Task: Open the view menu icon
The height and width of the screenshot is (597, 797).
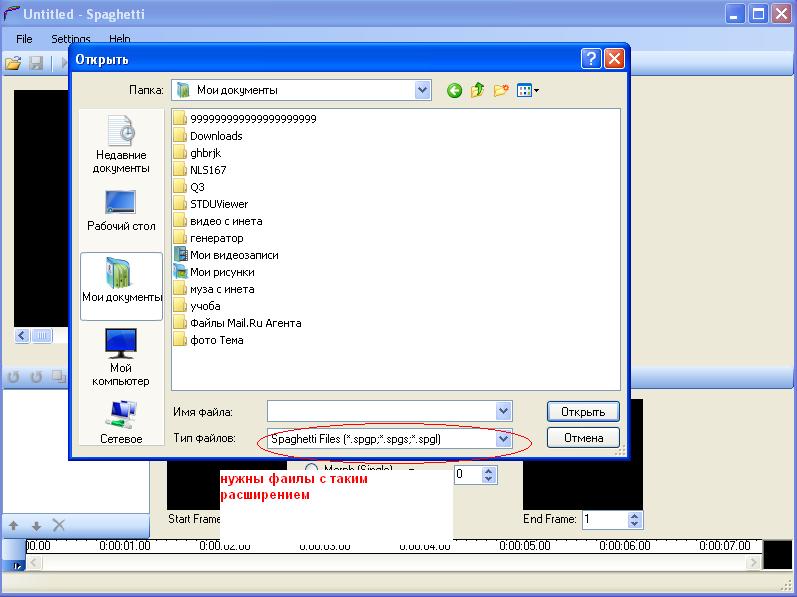Action: tap(527, 90)
